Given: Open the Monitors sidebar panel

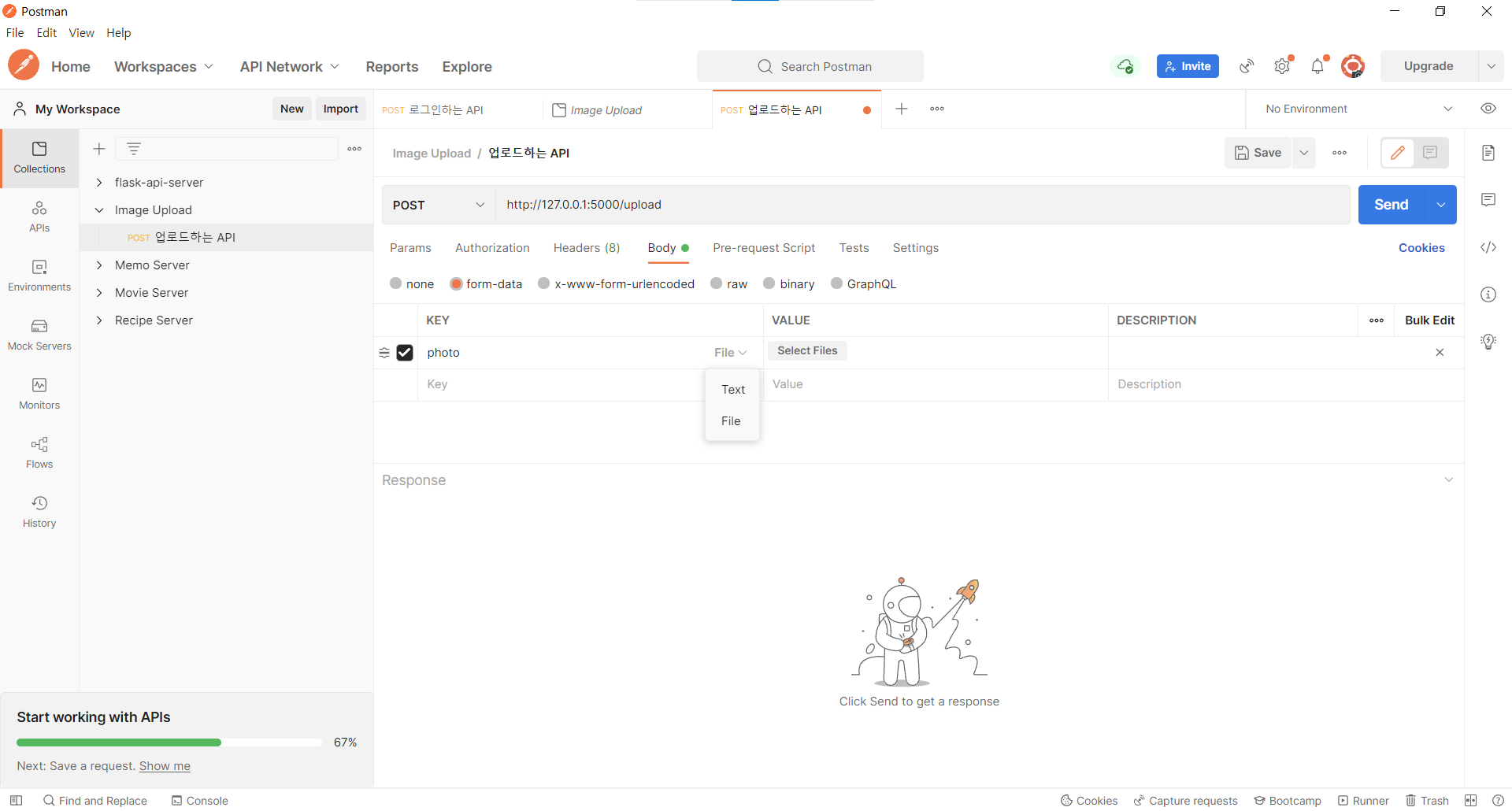Looking at the screenshot, I should 39,394.
